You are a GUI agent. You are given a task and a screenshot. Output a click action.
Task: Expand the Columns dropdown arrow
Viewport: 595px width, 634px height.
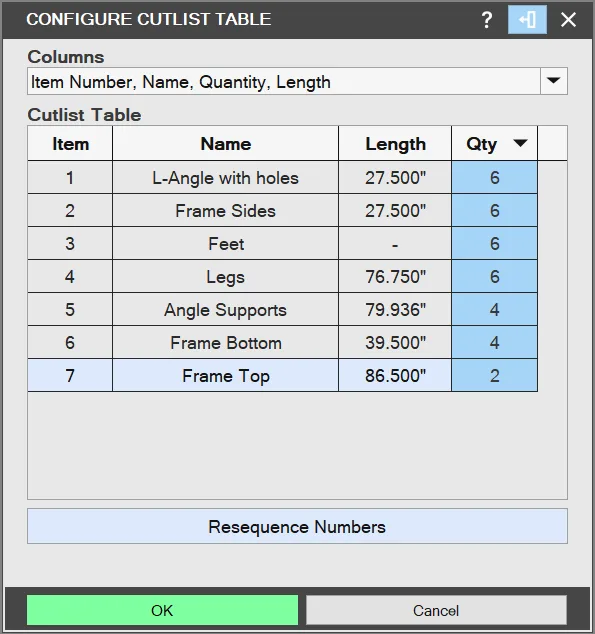coord(553,81)
